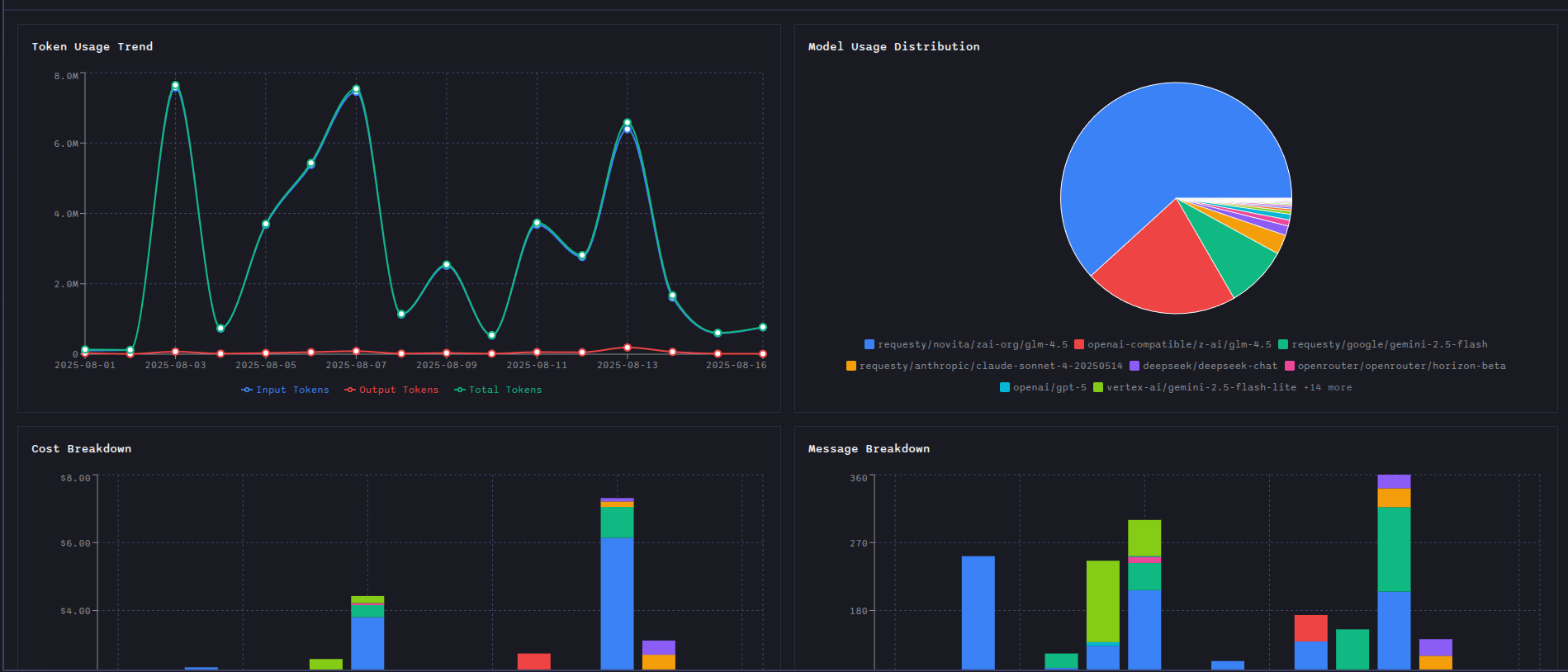Click the cyan swatch beside openai/gpt-5

coord(1005,387)
